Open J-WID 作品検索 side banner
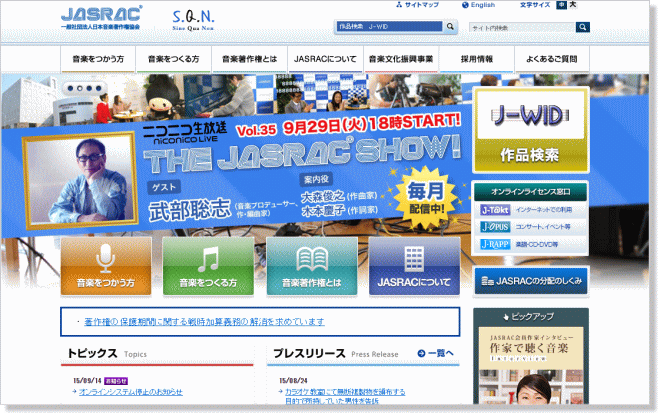The image size is (658, 413). [530, 130]
